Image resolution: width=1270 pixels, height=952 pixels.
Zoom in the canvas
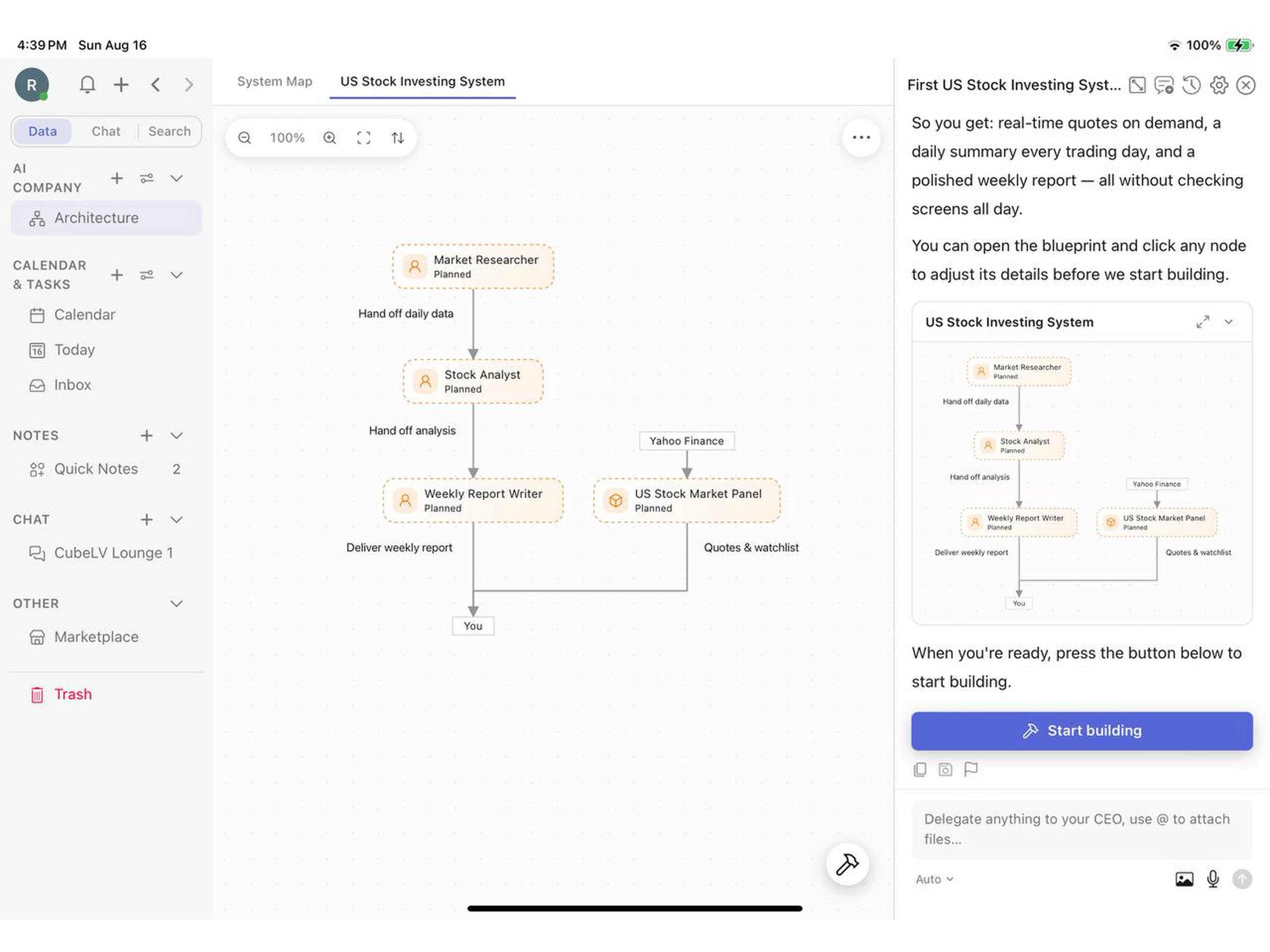[330, 138]
